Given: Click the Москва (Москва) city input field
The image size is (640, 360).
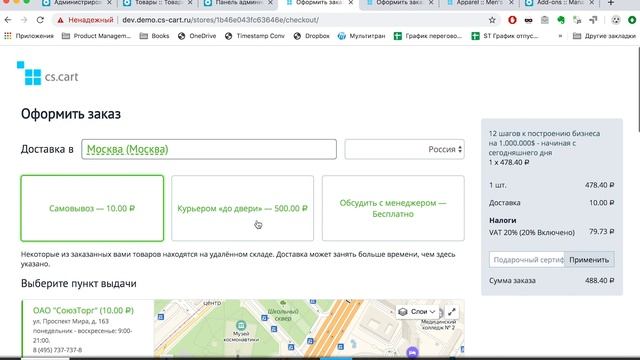Looking at the screenshot, I should pyautogui.click(x=209, y=149).
